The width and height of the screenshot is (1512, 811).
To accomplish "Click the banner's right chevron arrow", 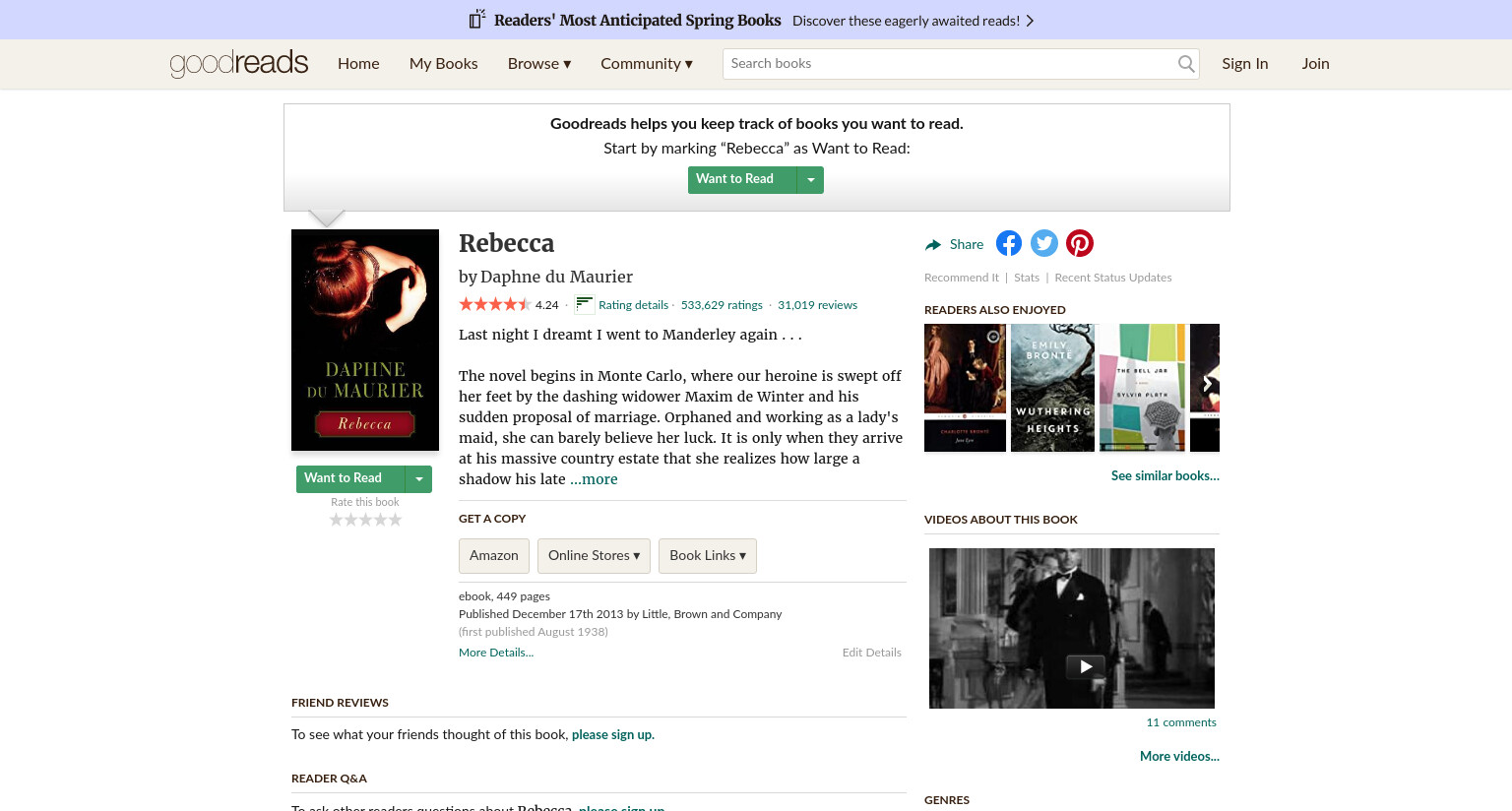I will point(1030,21).
